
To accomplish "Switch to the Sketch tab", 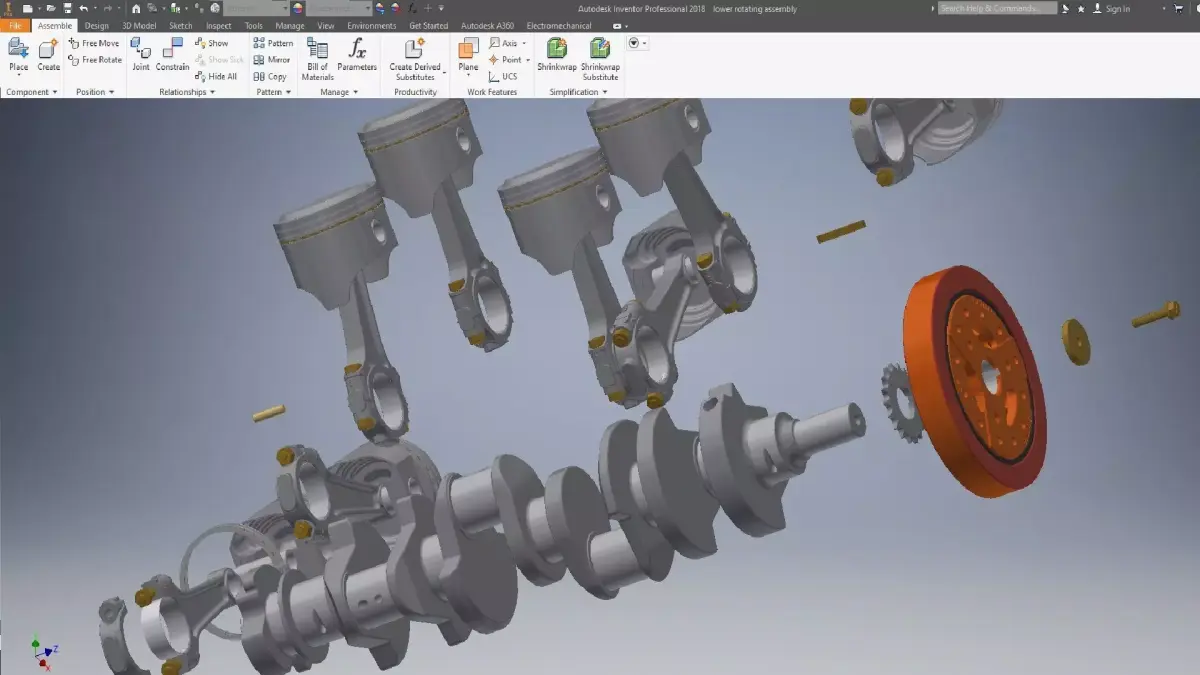I will 181,25.
